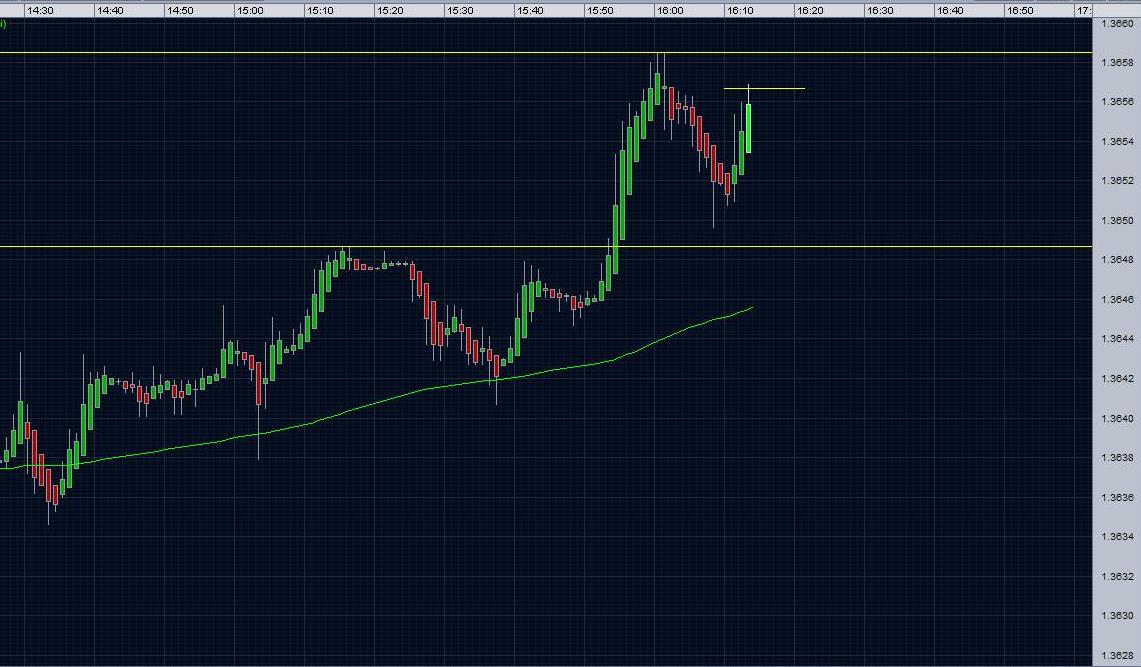
Task: Select the 15:10 time axis label
Action: coord(319,11)
